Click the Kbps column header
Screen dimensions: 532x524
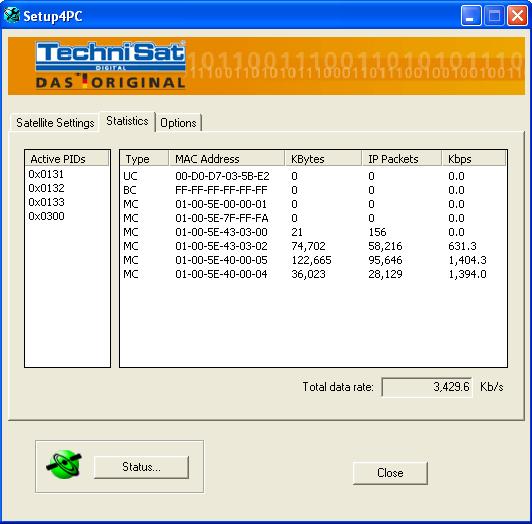474,159
